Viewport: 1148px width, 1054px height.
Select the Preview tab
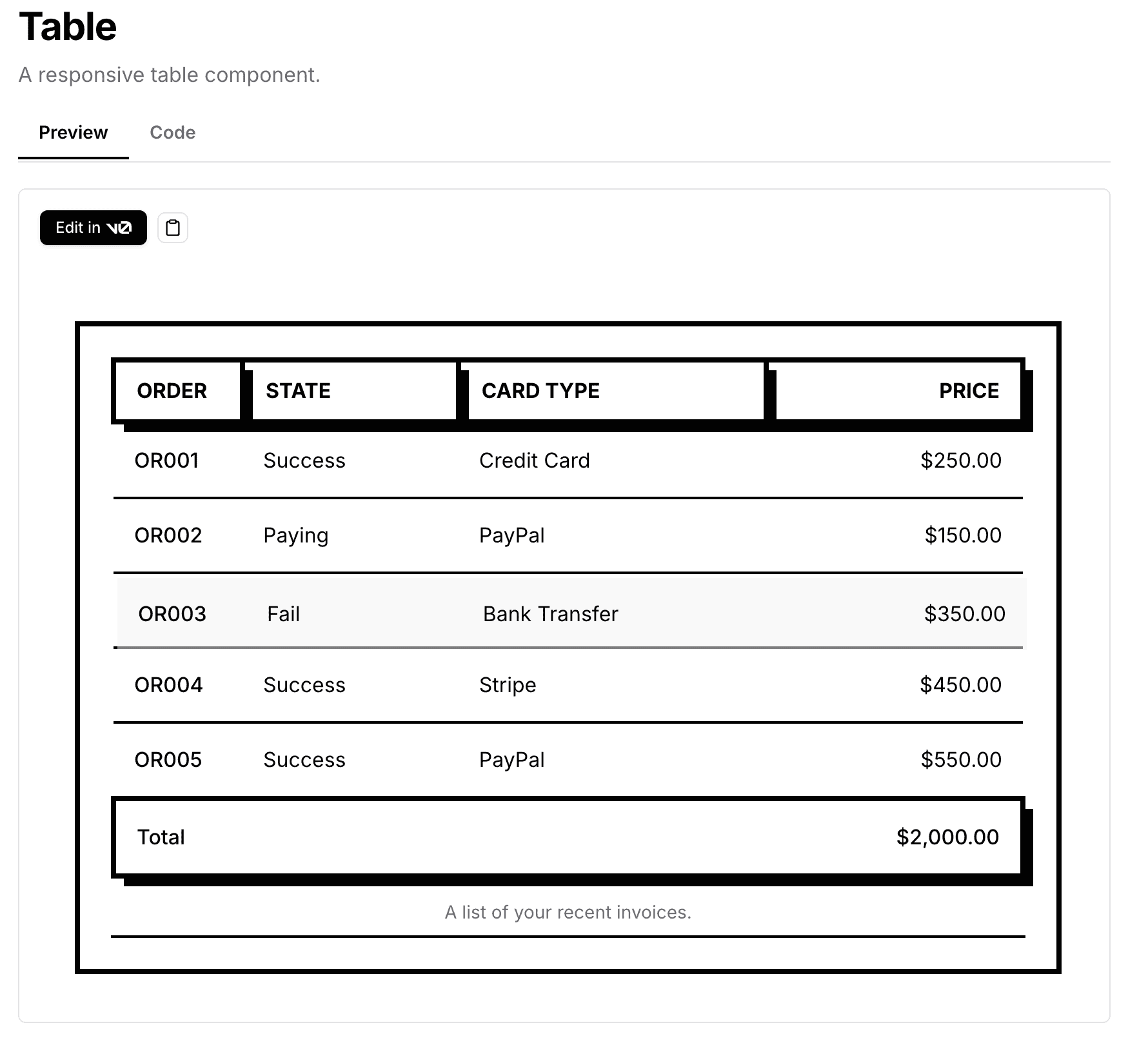click(x=73, y=132)
